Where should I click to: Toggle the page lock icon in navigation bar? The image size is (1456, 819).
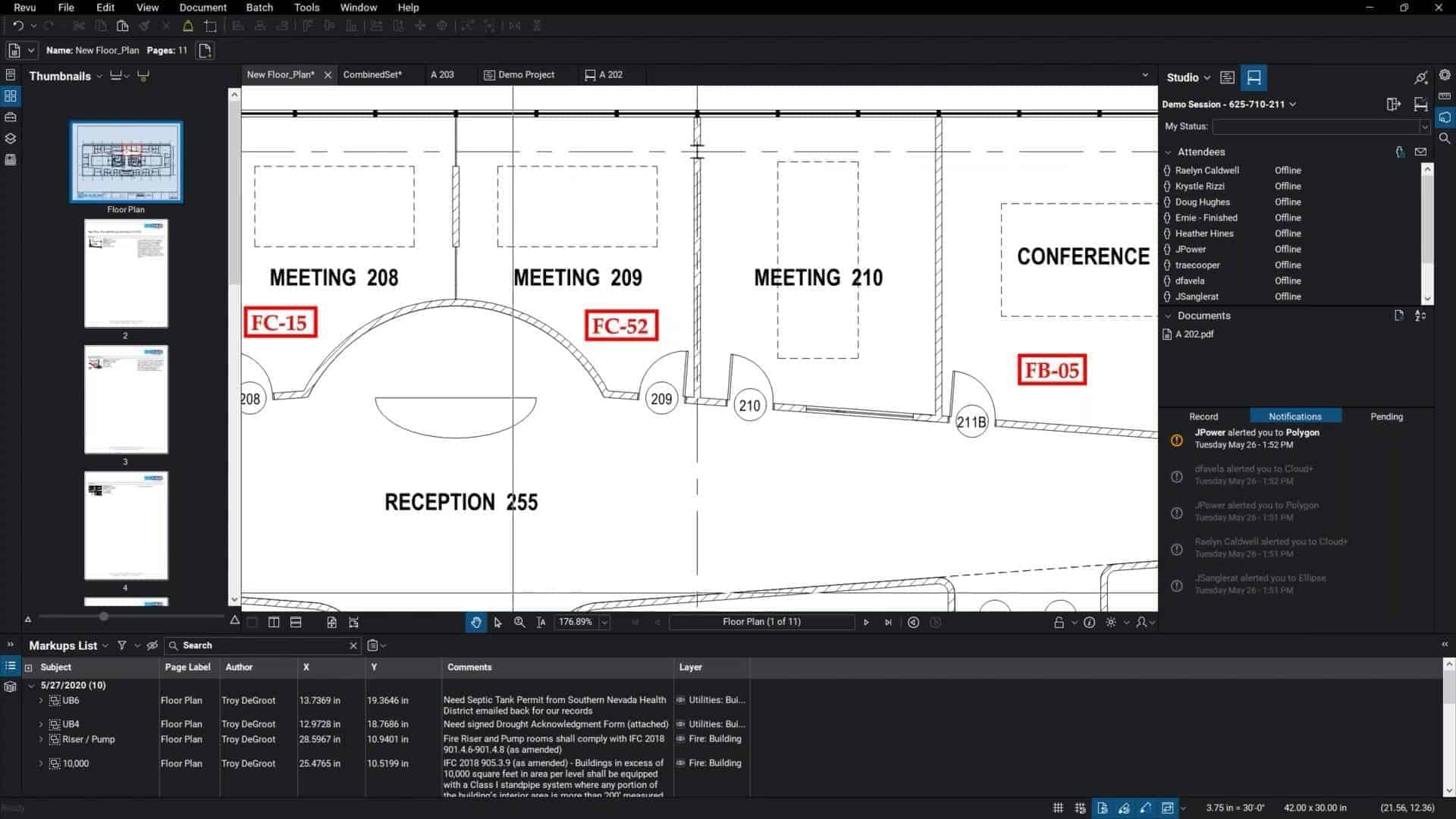(1059, 623)
